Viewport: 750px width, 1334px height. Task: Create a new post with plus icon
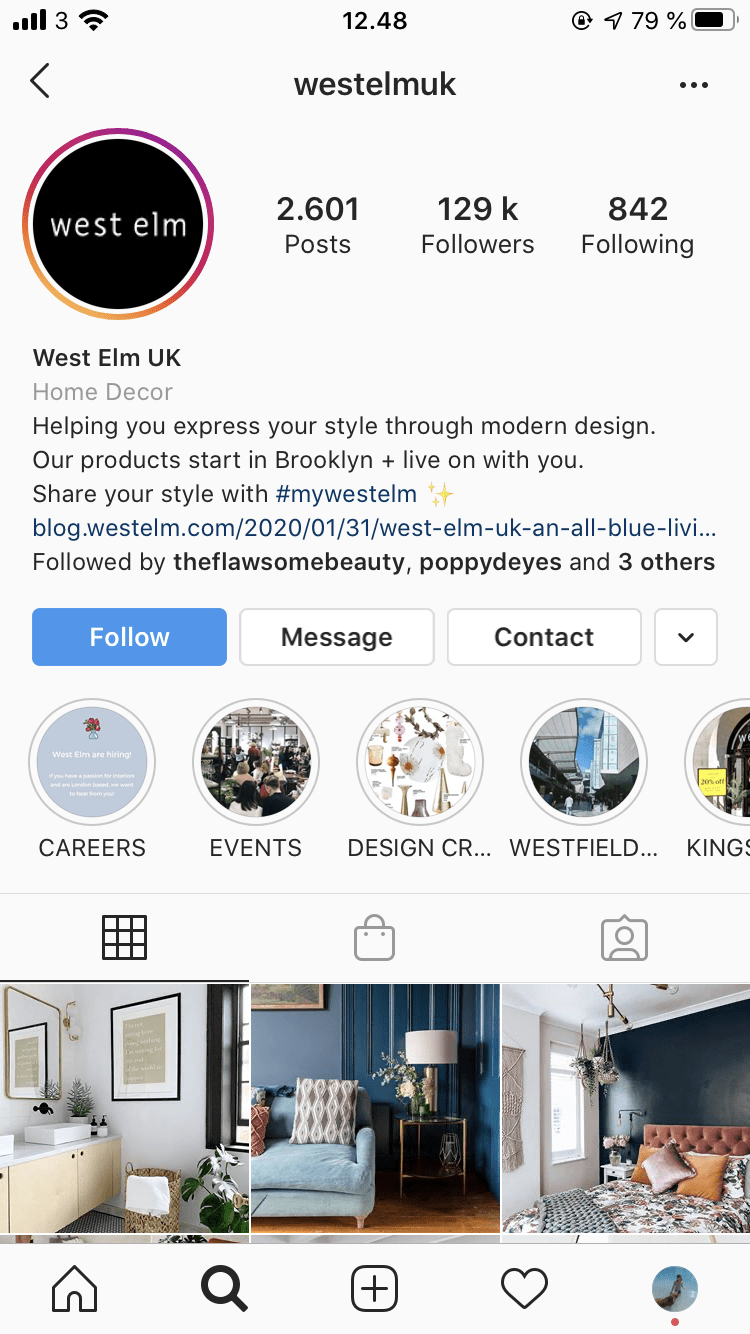click(x=375, y=1288)
